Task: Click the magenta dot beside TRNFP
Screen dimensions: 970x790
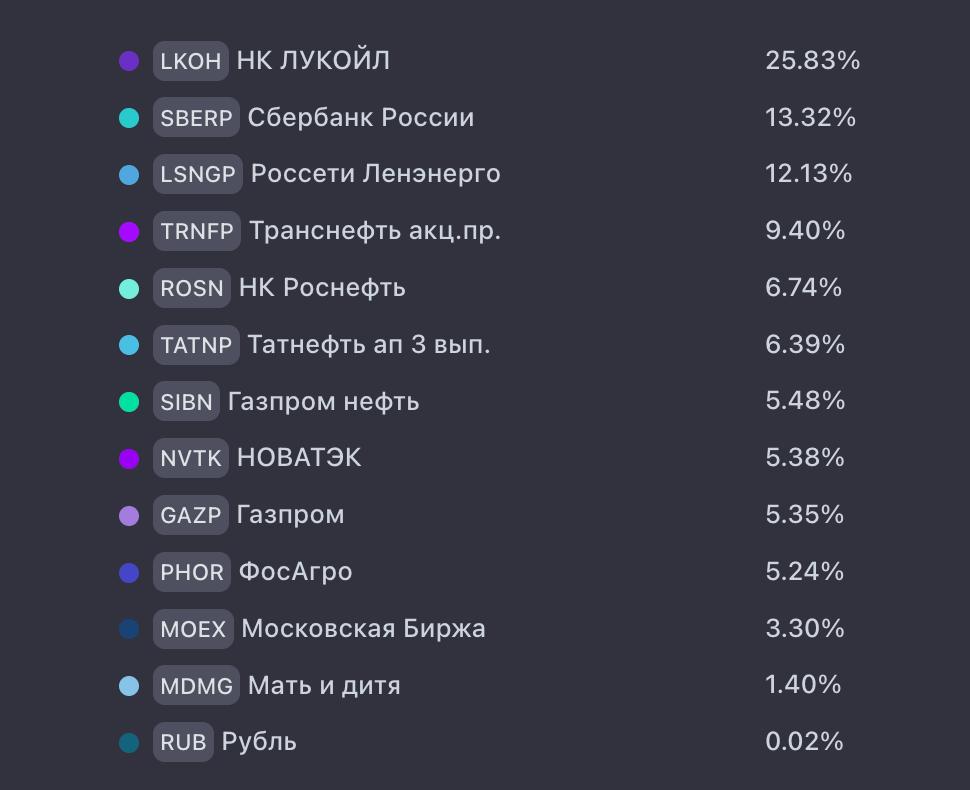Action: [x=130, y=231]
